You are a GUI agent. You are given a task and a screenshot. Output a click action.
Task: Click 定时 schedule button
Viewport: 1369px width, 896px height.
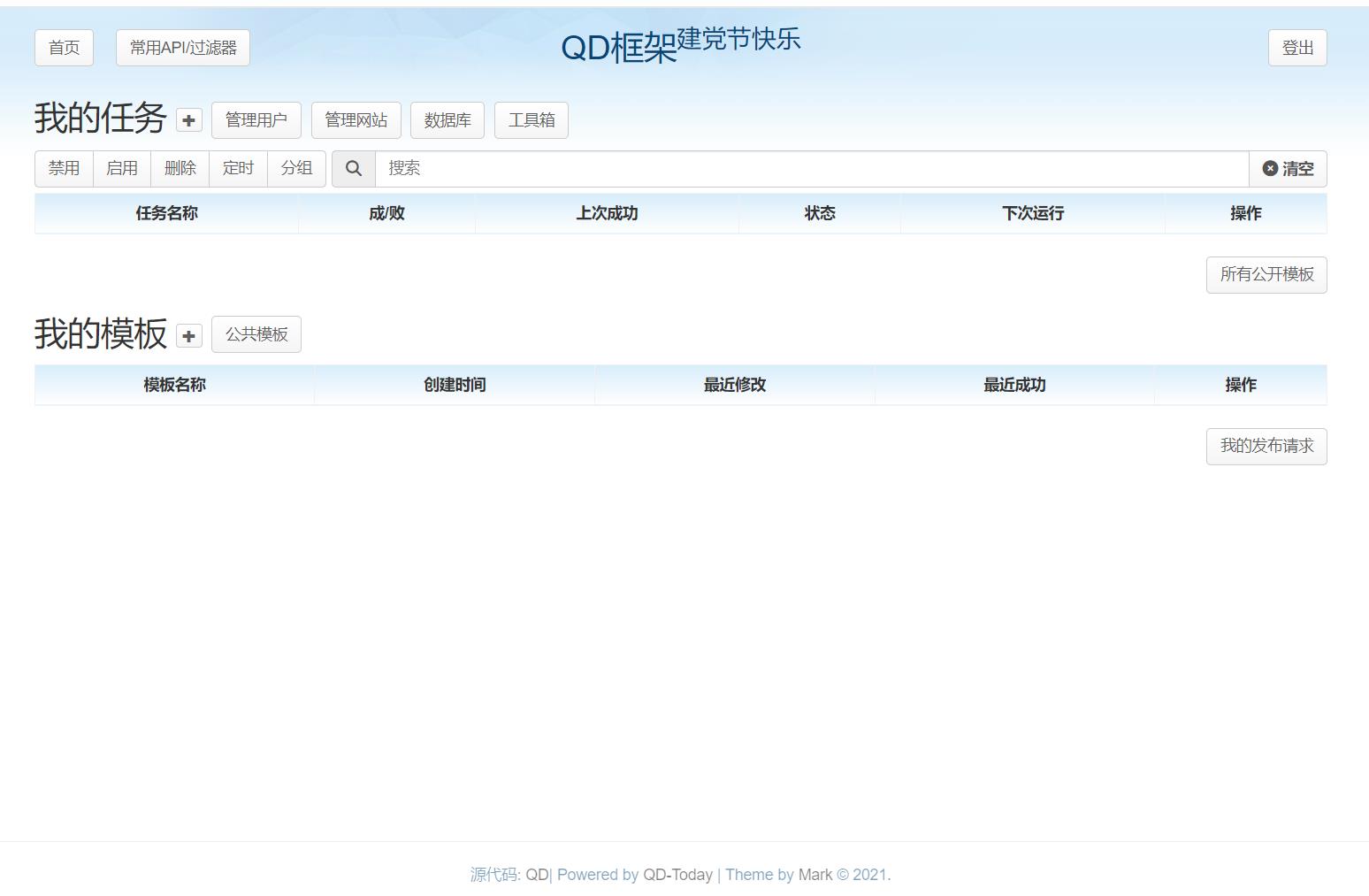[x=238, y=168]
